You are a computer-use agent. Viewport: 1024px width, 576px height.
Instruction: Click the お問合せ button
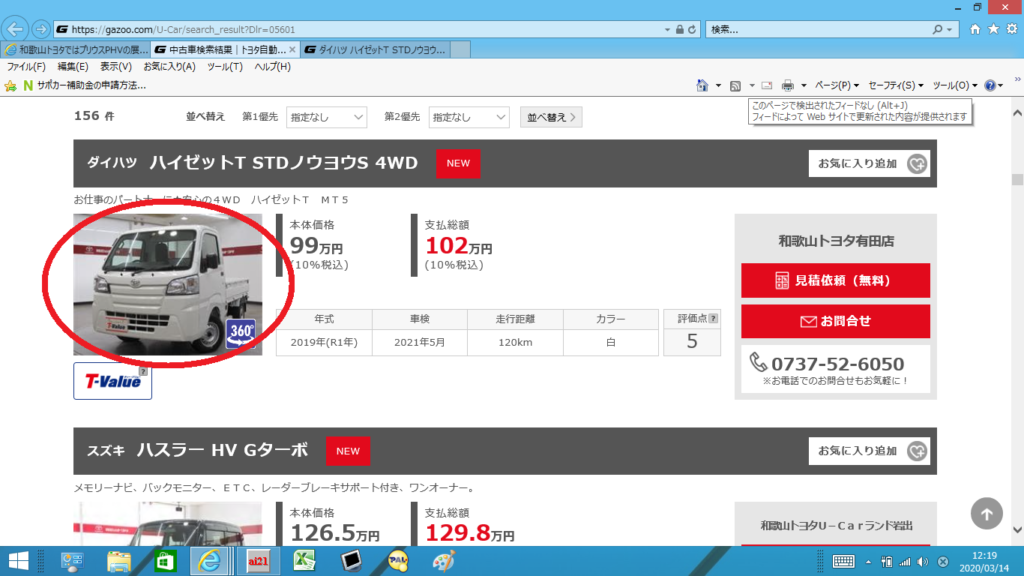pyautogui.click(x=835, y=321)
